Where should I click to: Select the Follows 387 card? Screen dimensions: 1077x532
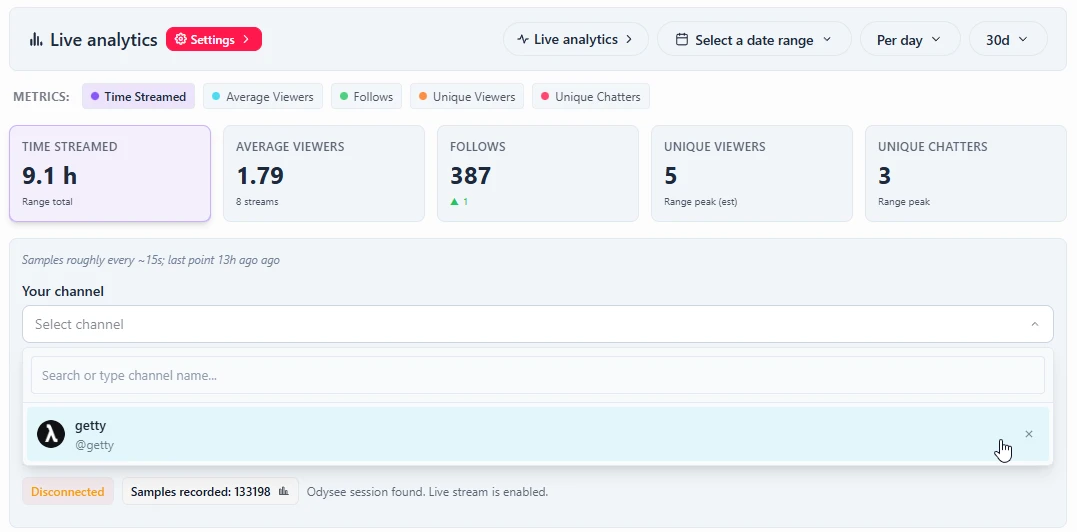pyautogui.click(x=538, y=173)
